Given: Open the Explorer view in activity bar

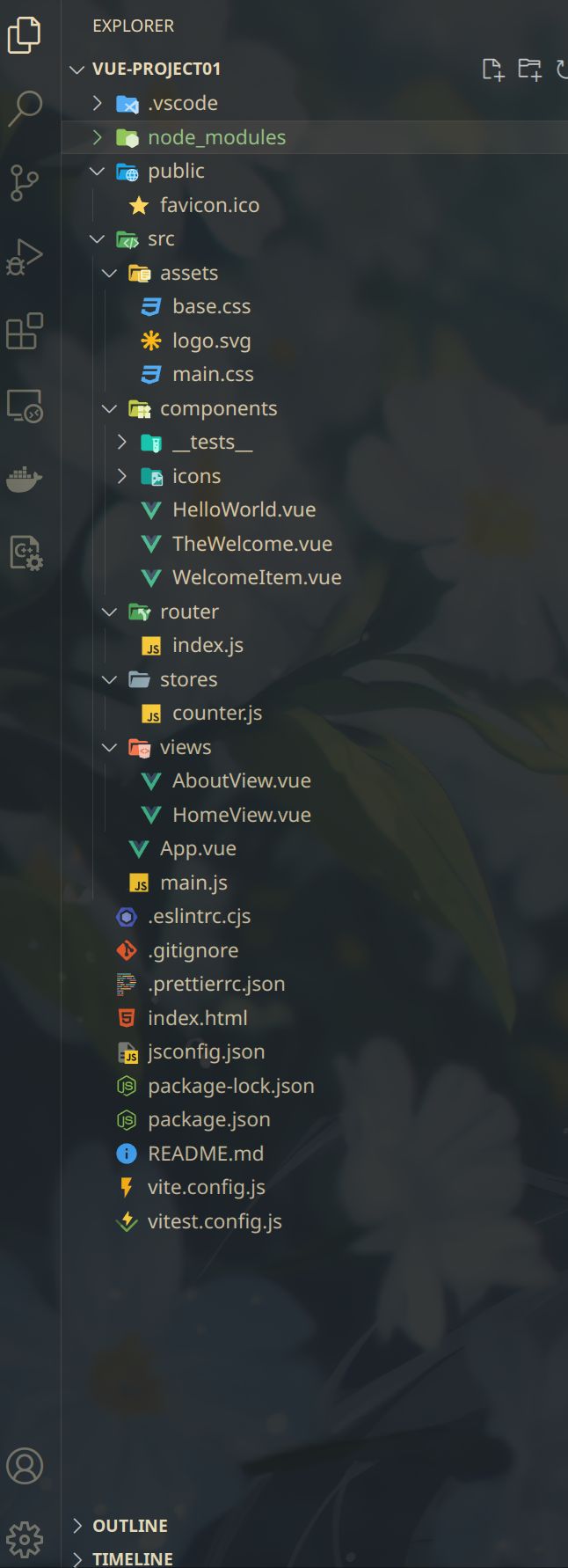Looking at the screenshot, I should [25, 35].
